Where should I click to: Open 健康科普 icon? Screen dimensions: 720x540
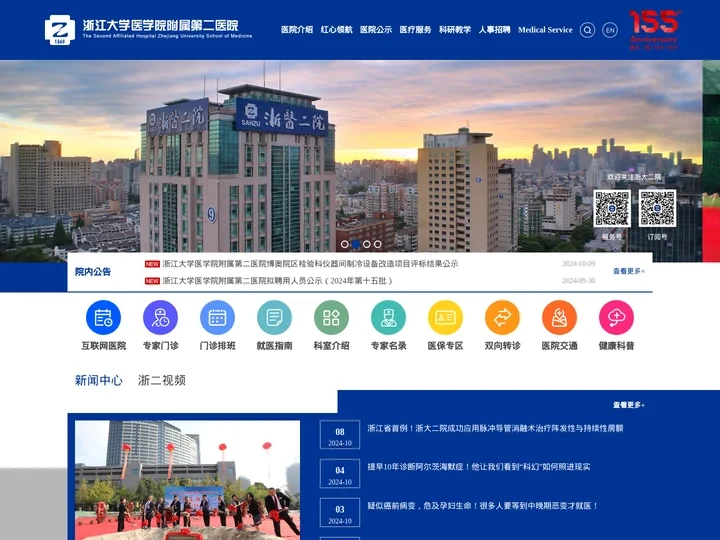click(616, 317)
